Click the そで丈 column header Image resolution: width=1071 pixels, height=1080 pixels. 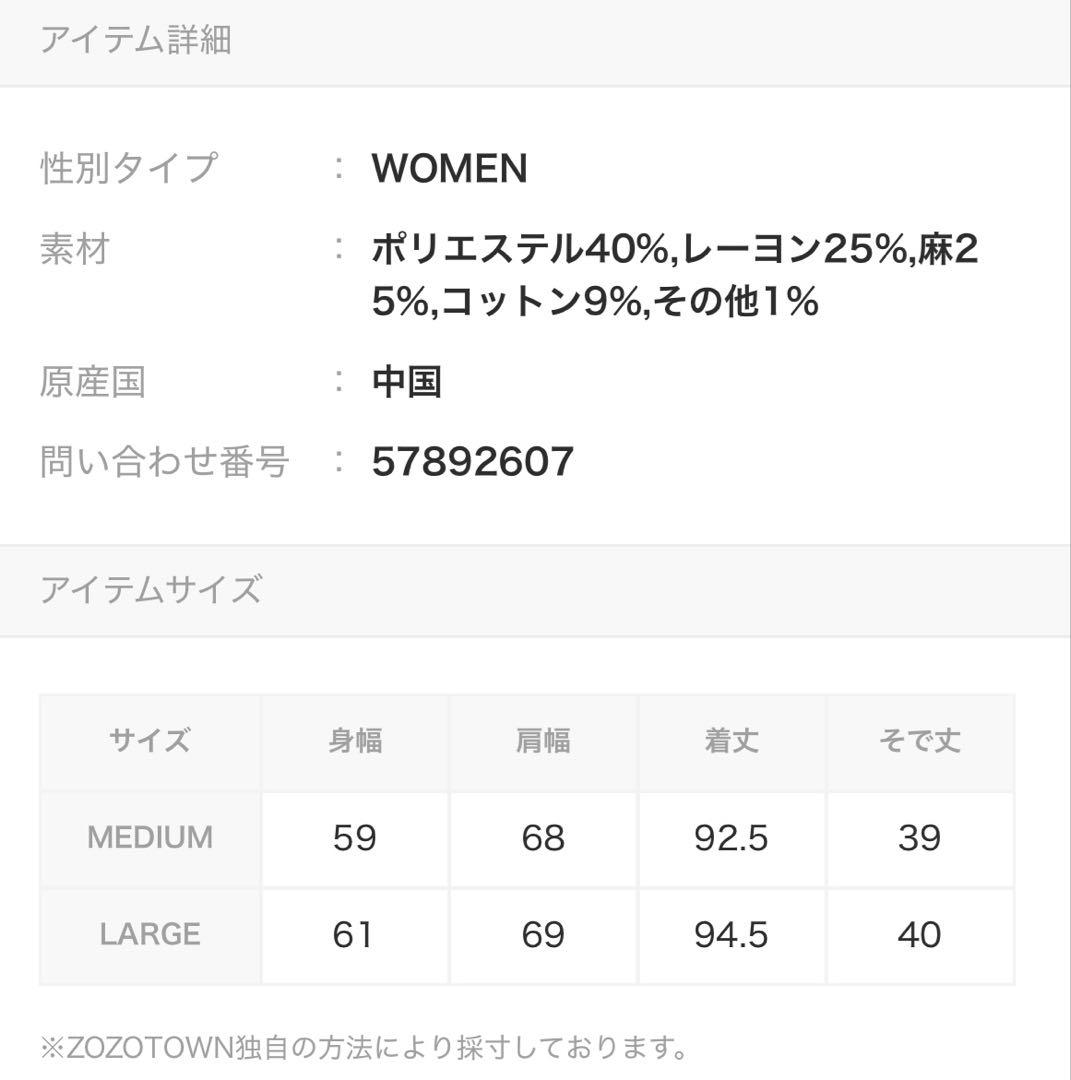click(x=920, y=742)
